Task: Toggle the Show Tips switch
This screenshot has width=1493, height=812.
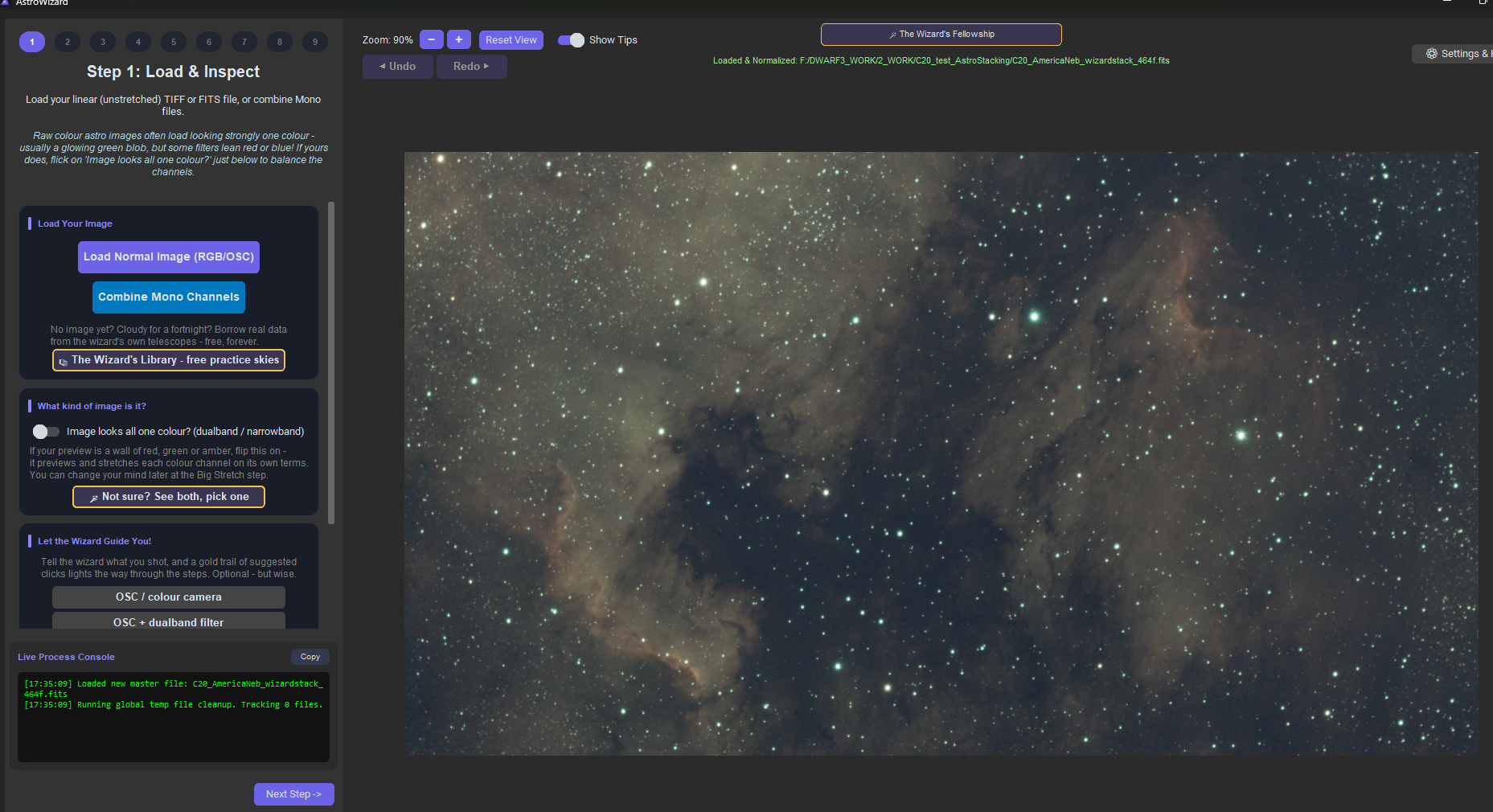Action: [572, 40]
